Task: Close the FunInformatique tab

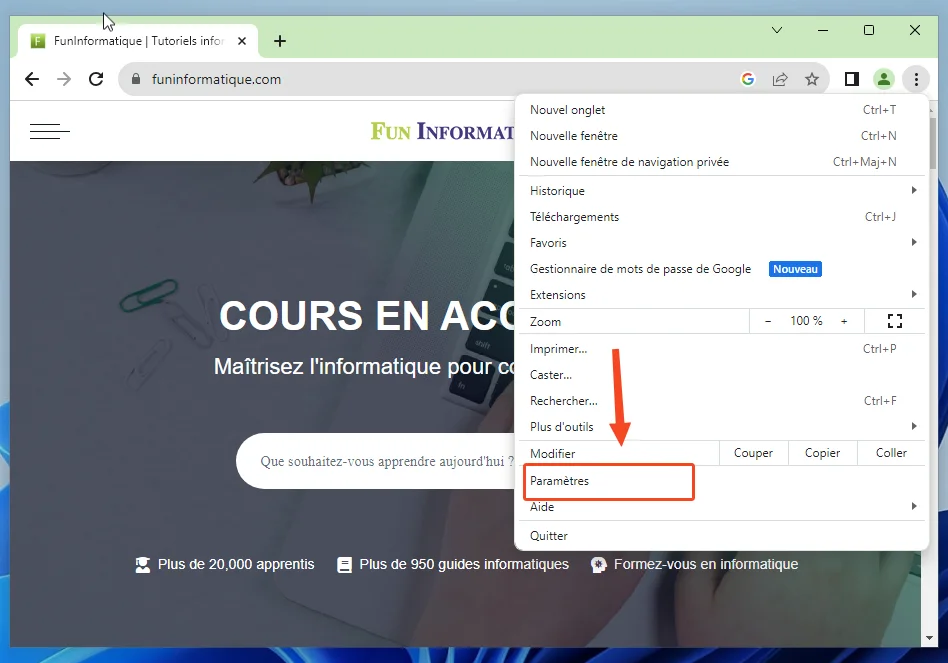Action: [x=242, y=41]
